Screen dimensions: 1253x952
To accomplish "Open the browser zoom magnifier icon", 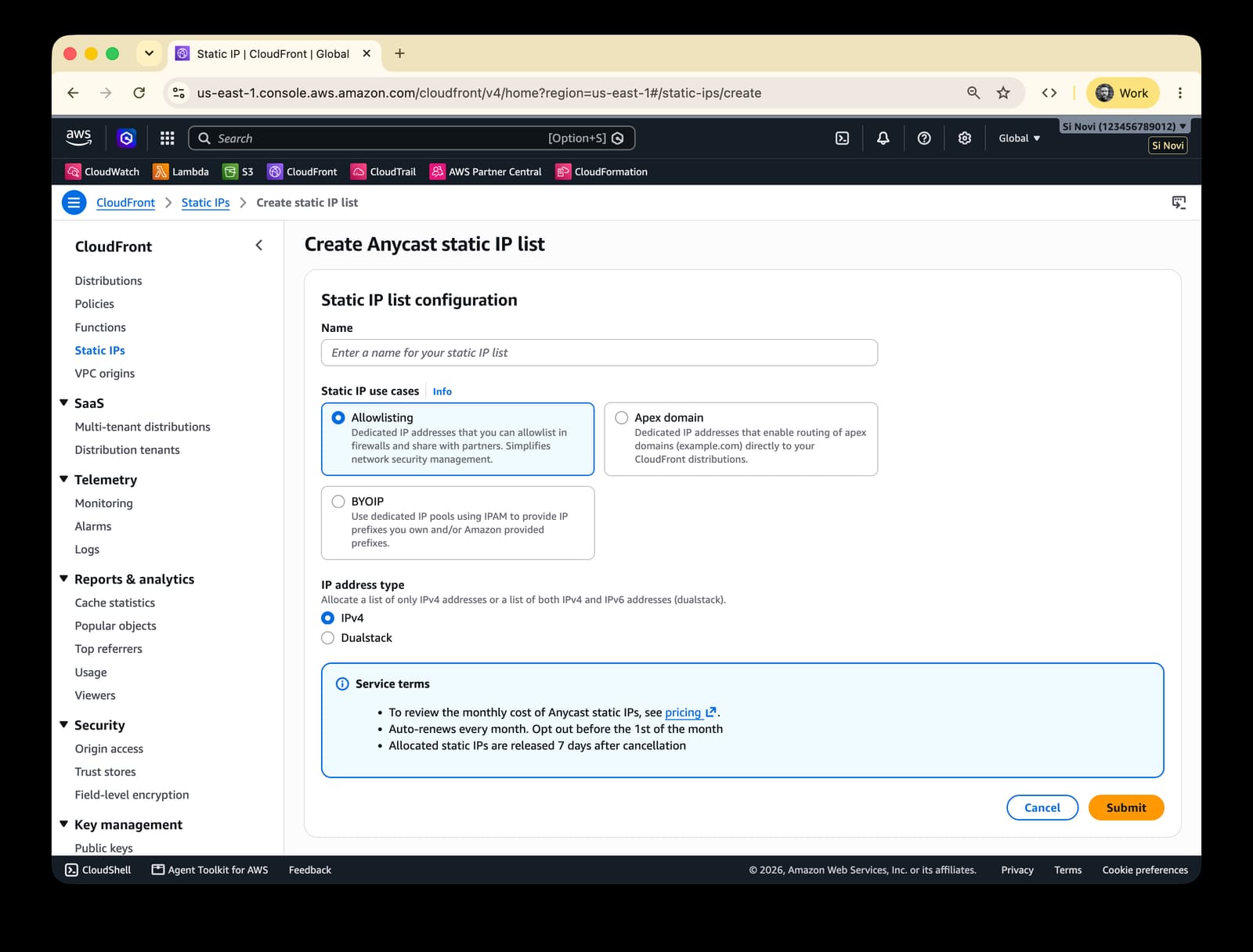I will click(x=973, y=93).
